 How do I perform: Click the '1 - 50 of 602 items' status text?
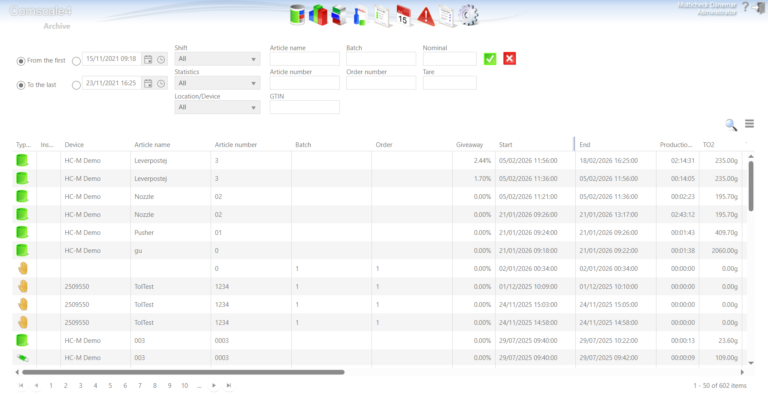click(720, 386)
